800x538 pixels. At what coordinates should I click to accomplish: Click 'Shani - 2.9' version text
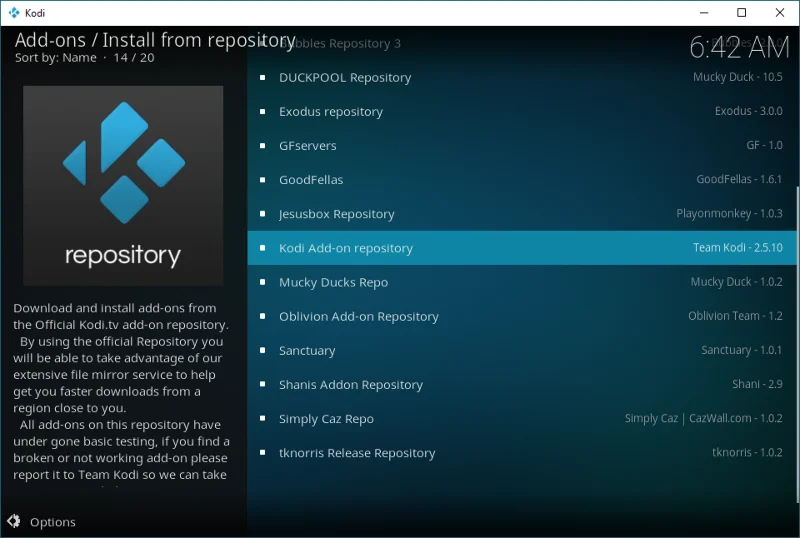click(x=757, y=384)
